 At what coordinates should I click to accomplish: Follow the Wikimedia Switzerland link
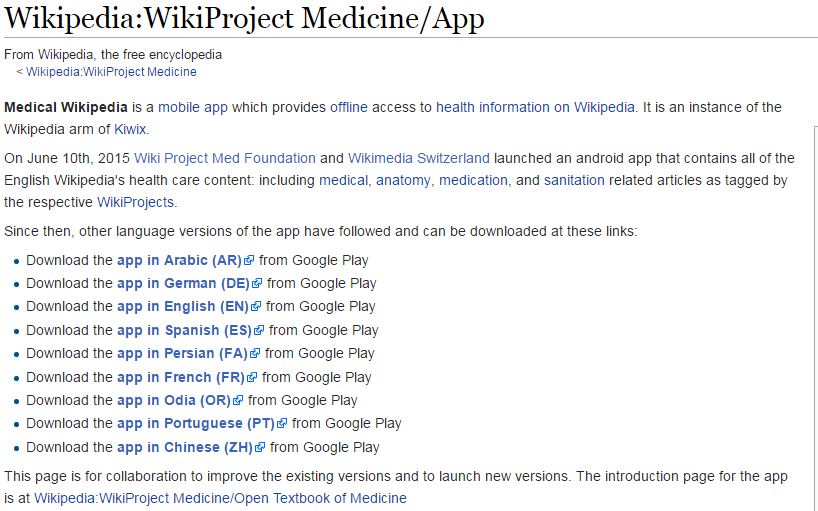[x=419, y=159]
